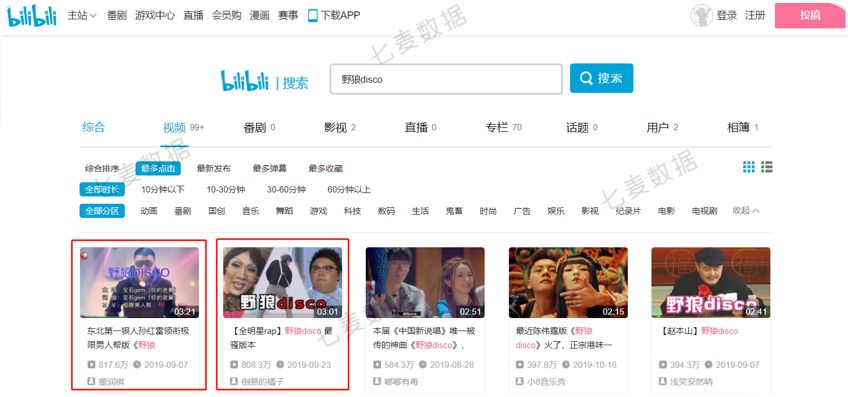Click the user avatar icon near 登录
The height and width of the screenshot is (397, 848).
click(701, 16)
